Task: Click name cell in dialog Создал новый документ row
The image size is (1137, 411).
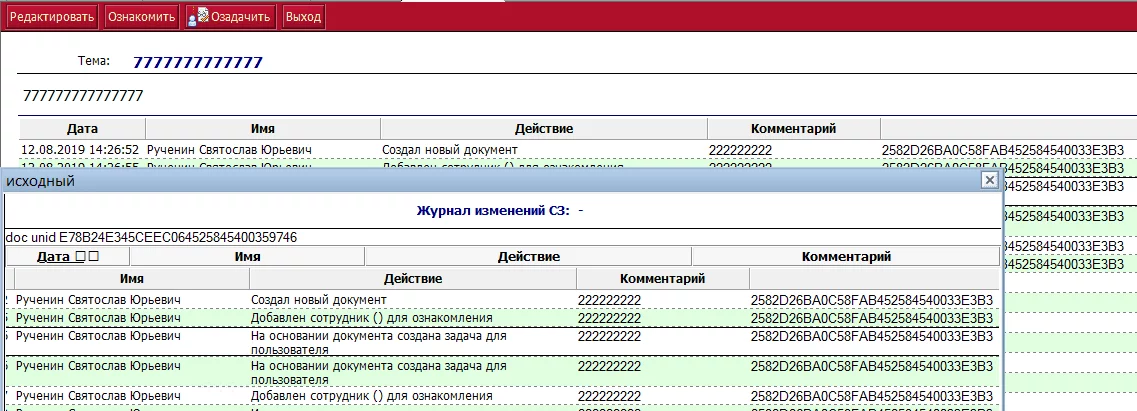Action: tap(98, 299)
